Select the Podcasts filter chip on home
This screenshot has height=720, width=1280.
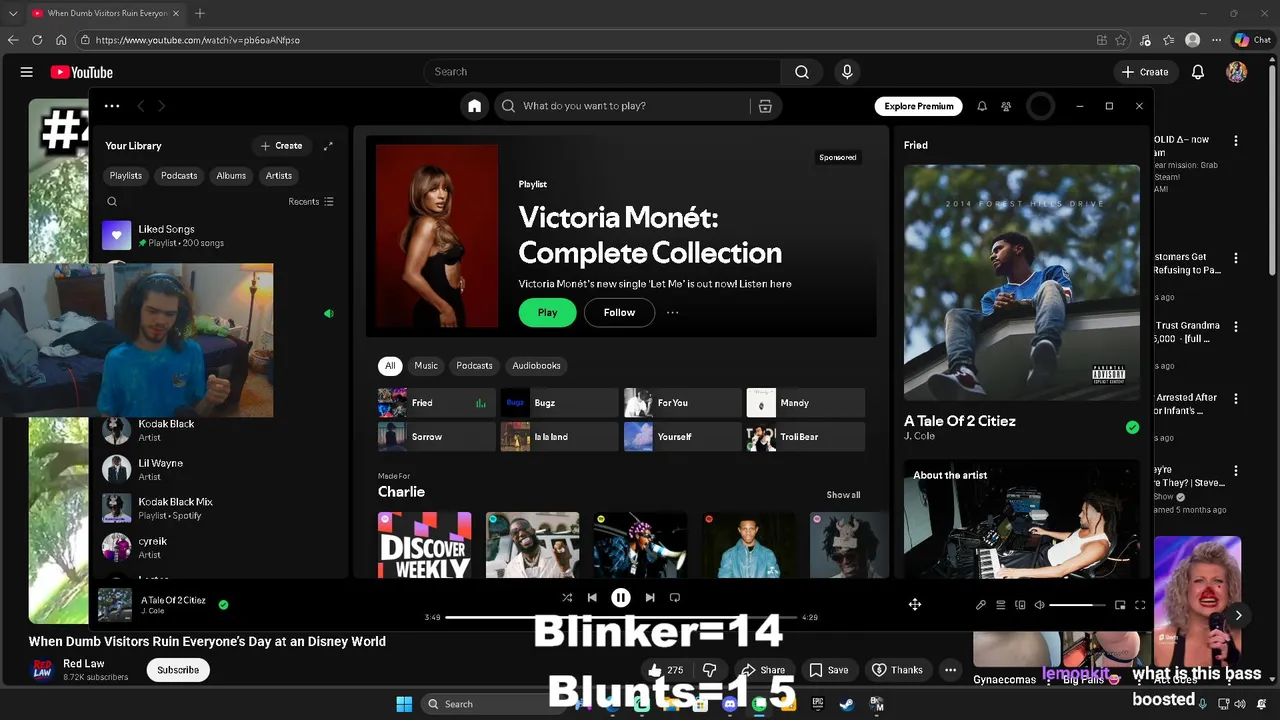tap(474, 366)
